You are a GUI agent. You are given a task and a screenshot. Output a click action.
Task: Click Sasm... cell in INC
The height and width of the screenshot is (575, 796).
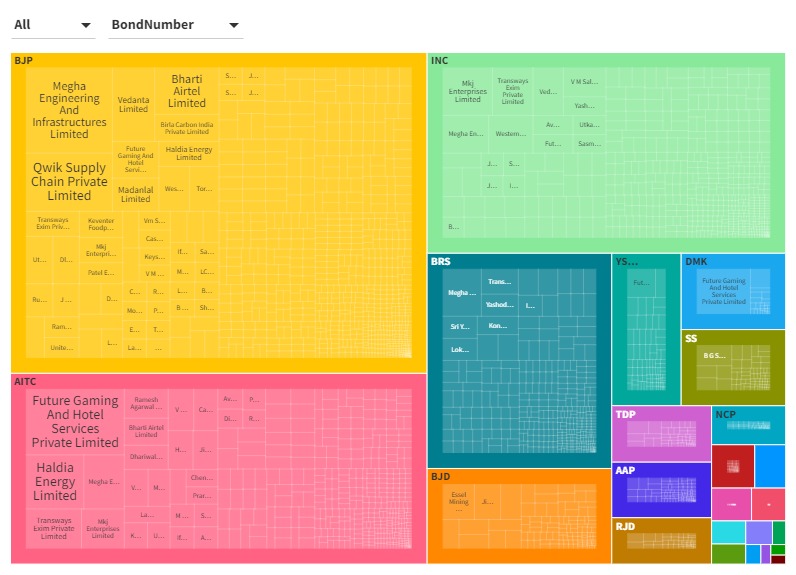coord(589,144)
